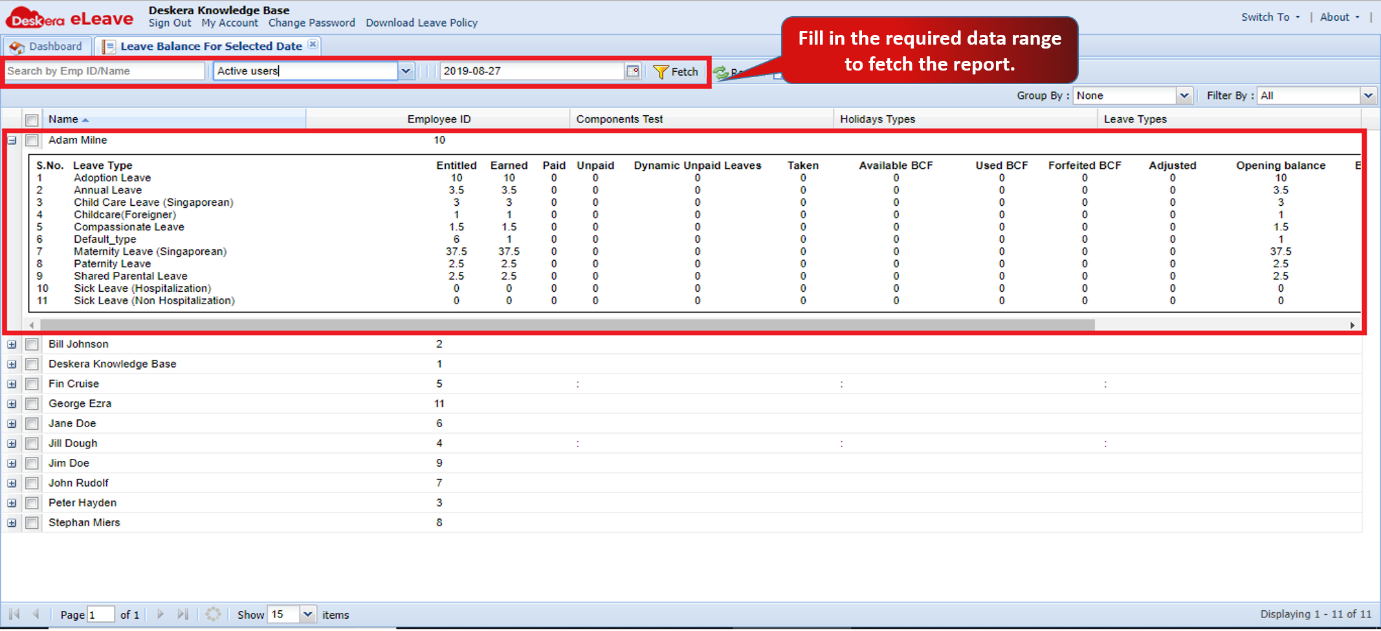Open the Show items per page dropdown
1381x631 pixels.
pyautogui.click(x=308, y=614)
